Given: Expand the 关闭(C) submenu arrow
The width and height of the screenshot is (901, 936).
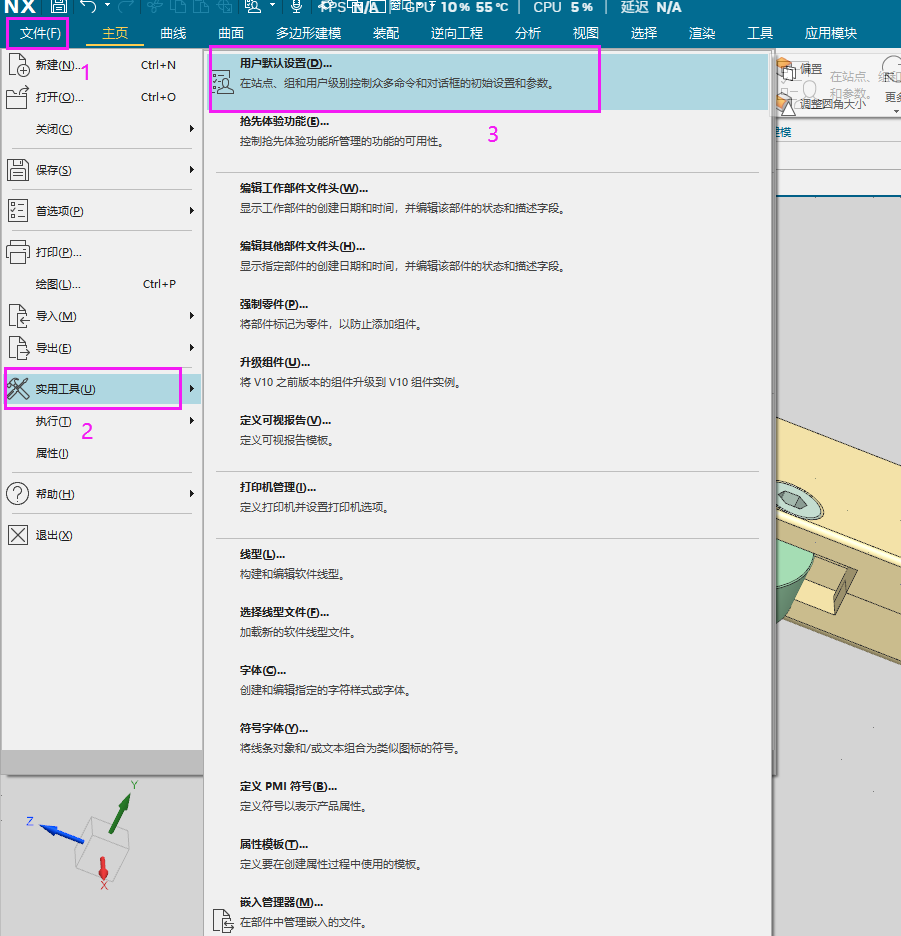Looking at the screenshot, I should click(x=192, y=129).
